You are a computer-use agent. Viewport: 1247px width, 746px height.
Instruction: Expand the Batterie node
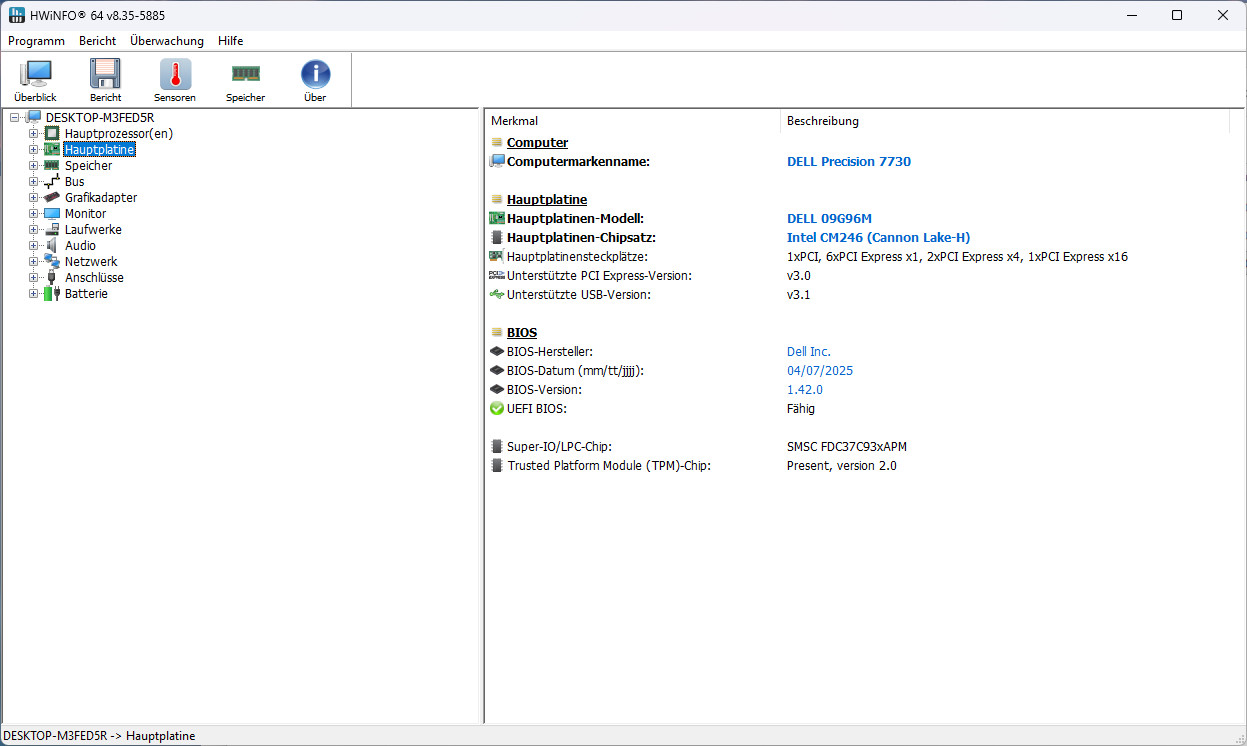click(x=34, y=294)
